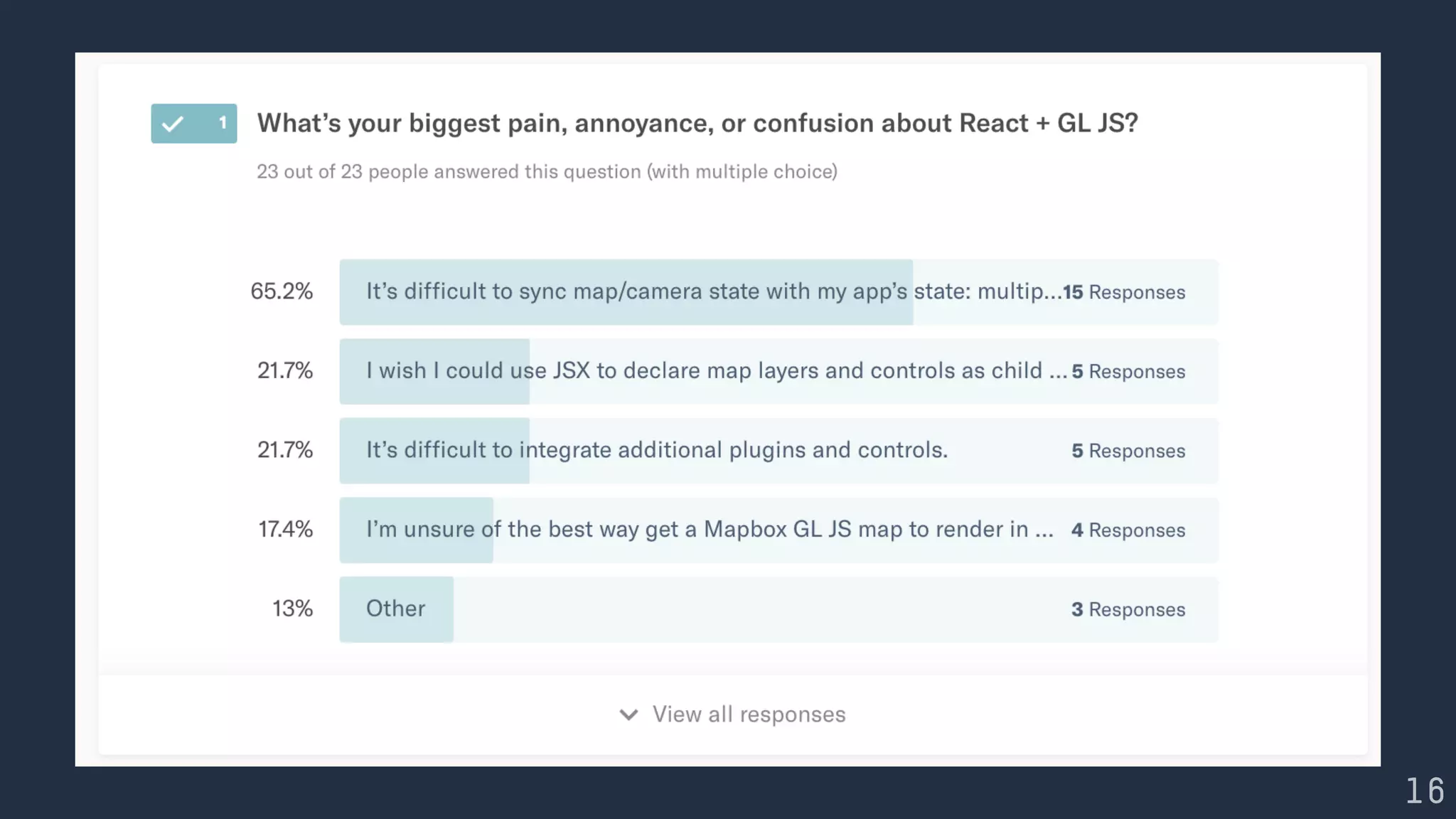1456x819 pixels.
Task: Click the JSX map layers answer bar
Action: (778, 372)
